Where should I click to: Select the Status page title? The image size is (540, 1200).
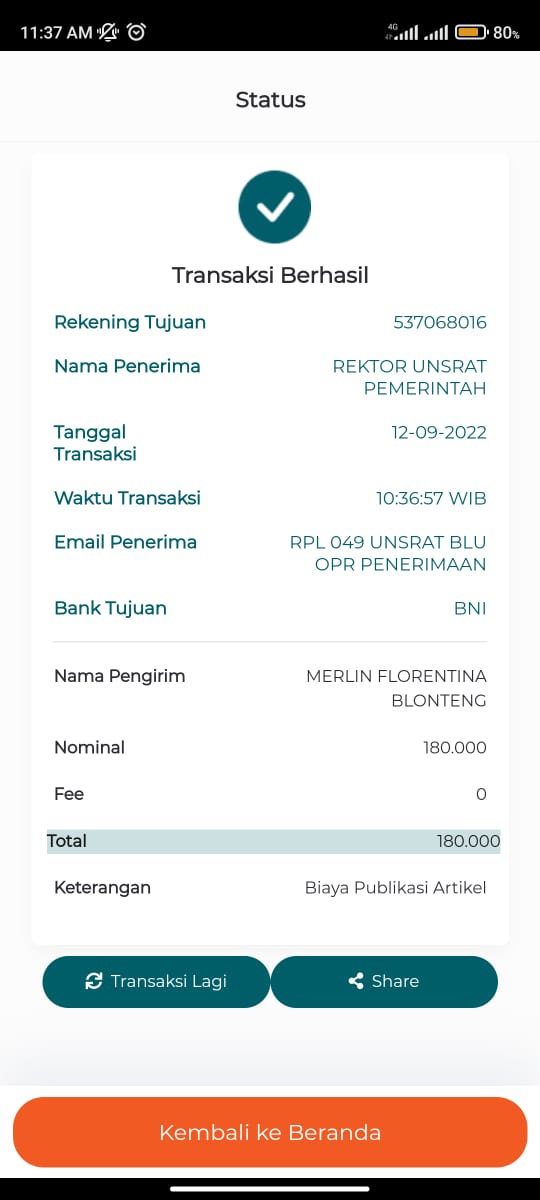click(270, 99)
